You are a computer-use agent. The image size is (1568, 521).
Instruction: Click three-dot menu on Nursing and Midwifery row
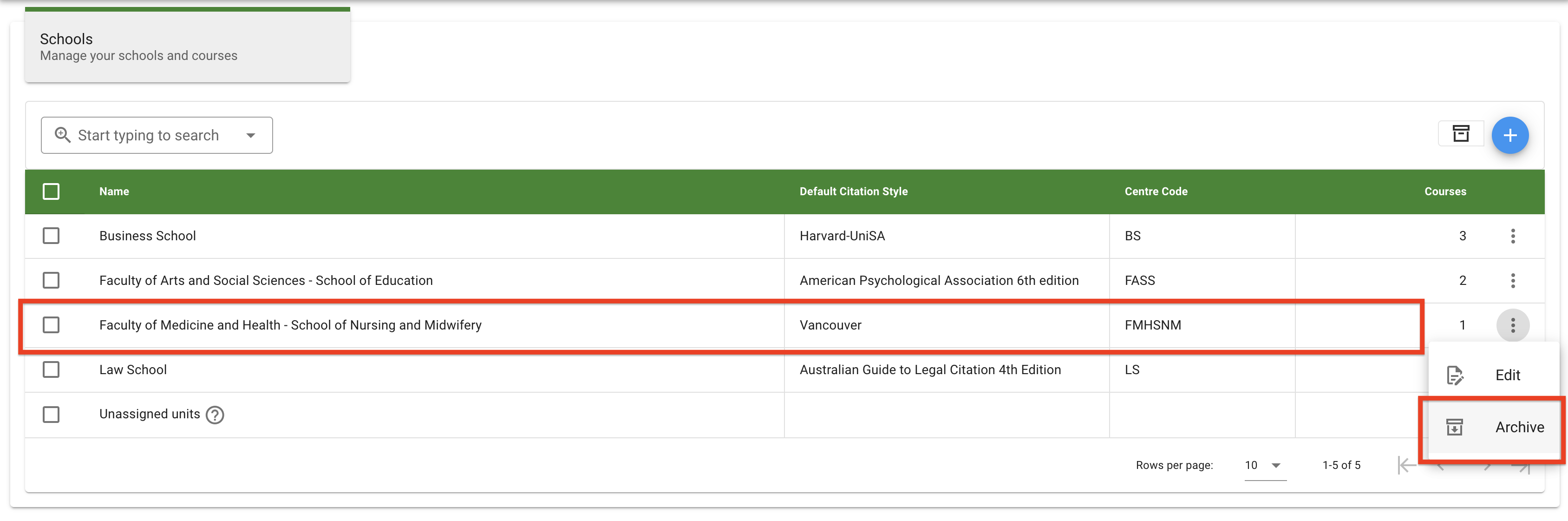click(x=1512, y=325)
